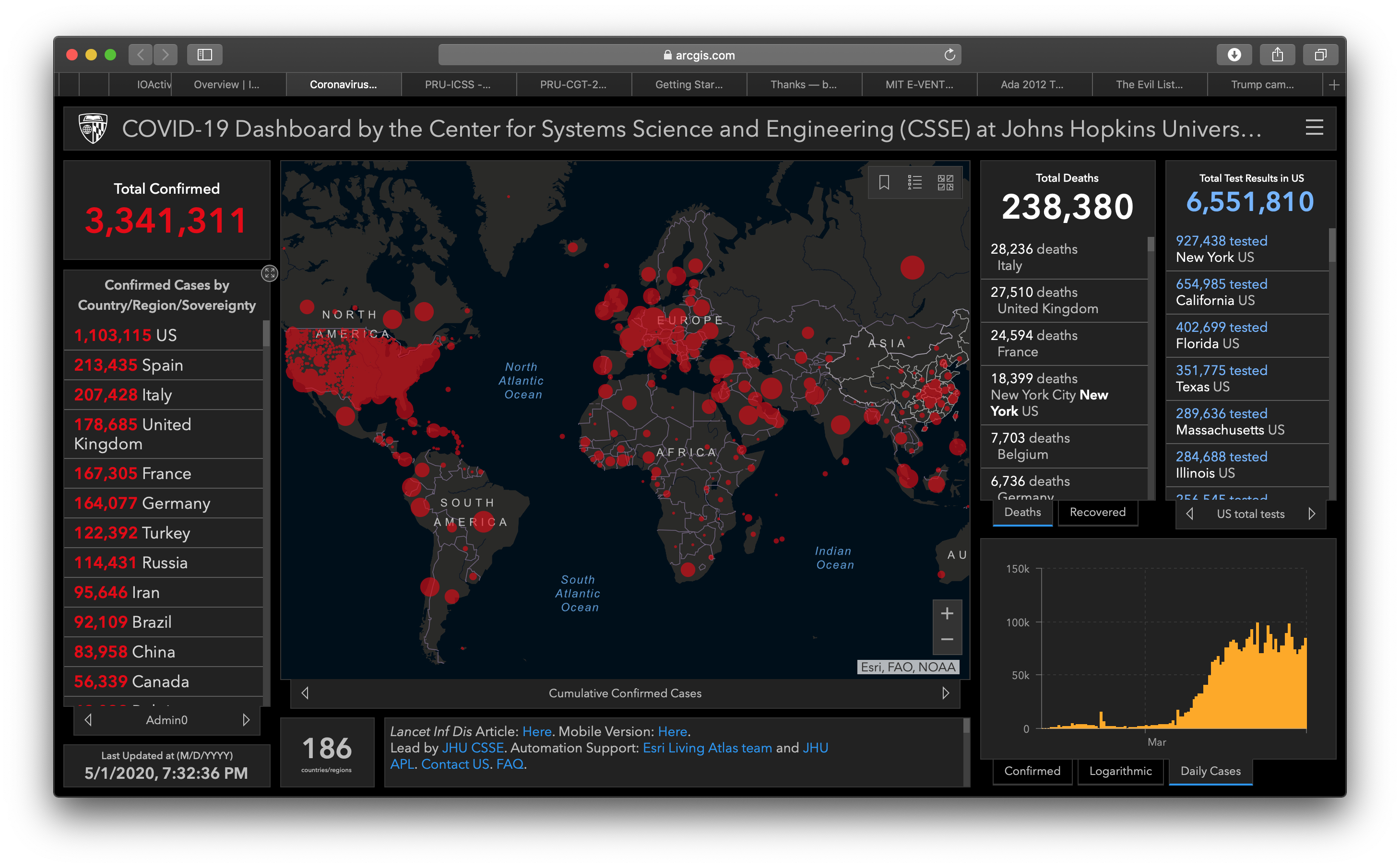Image resolution: width=1400 pixels, height=868 pixels.
Task: Click the Last Updated timestamp 5/1/2020
Action: point(166,773)
